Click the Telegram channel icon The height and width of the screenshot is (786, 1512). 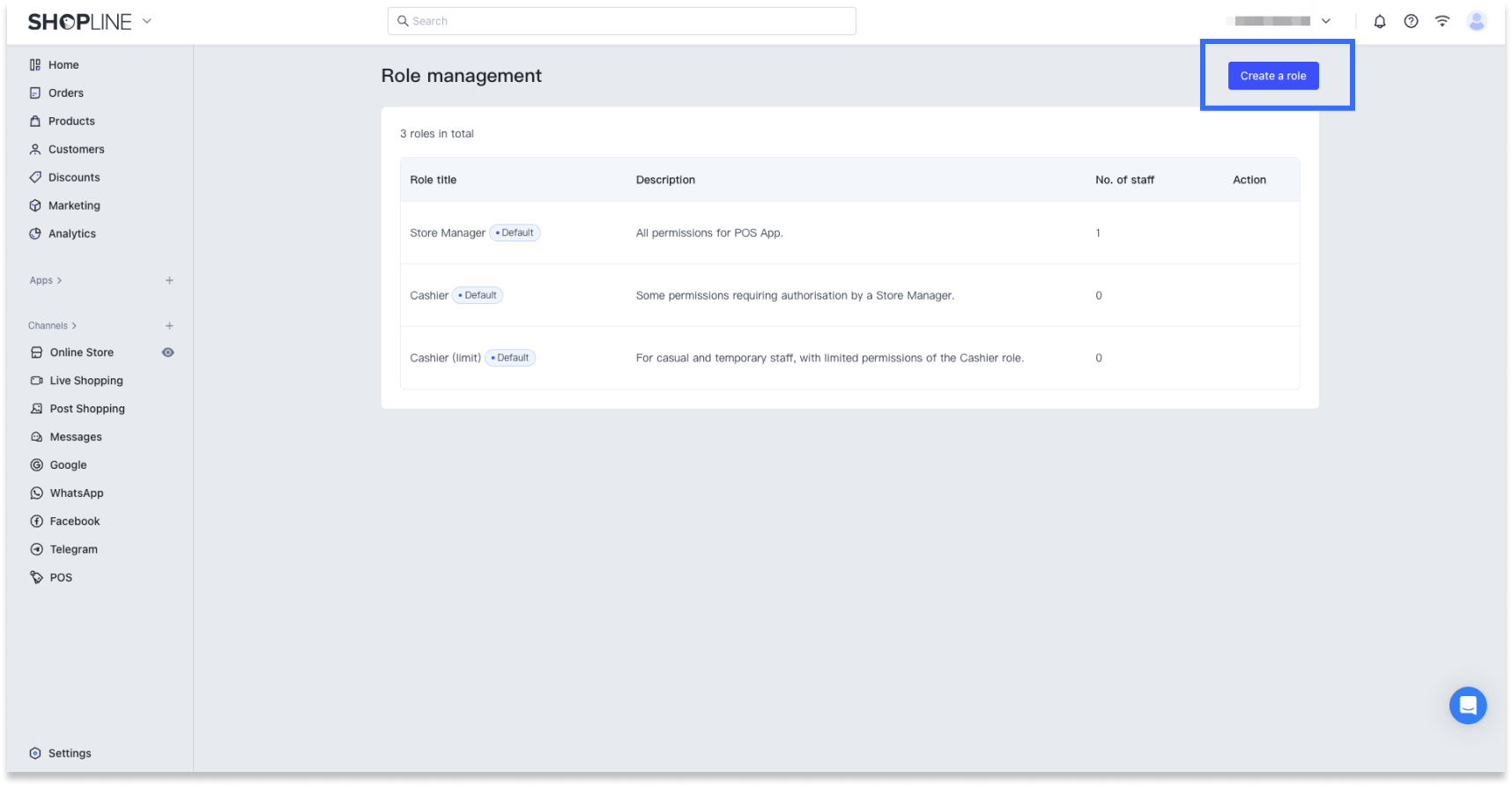coord(37,550)
